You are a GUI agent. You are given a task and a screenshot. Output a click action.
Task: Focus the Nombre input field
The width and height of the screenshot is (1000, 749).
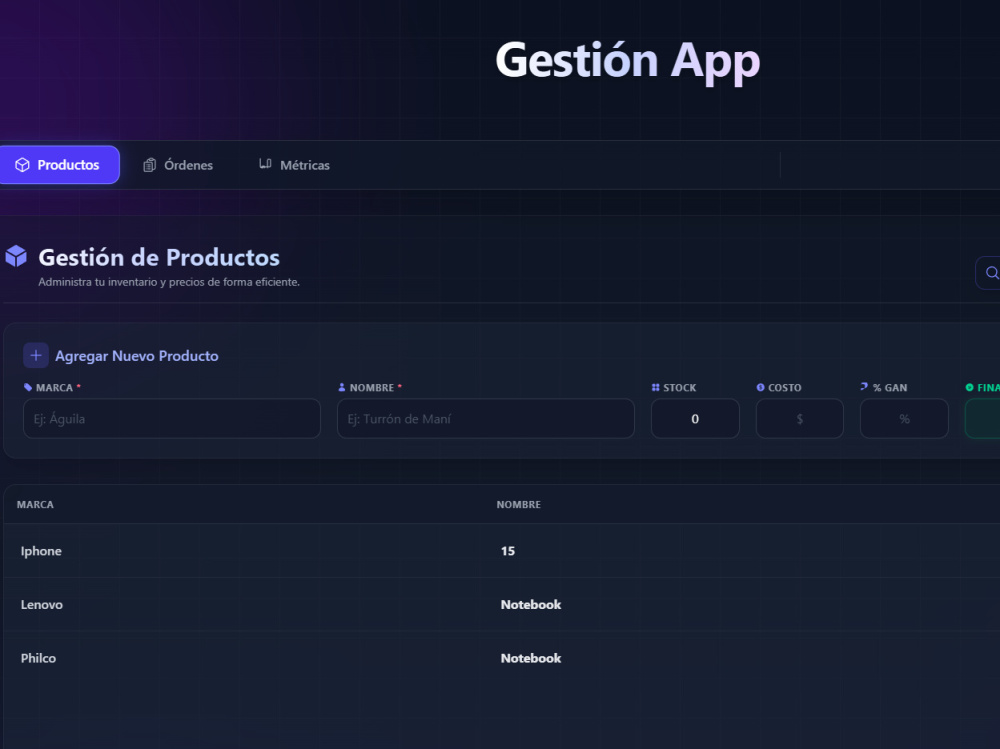485,419
